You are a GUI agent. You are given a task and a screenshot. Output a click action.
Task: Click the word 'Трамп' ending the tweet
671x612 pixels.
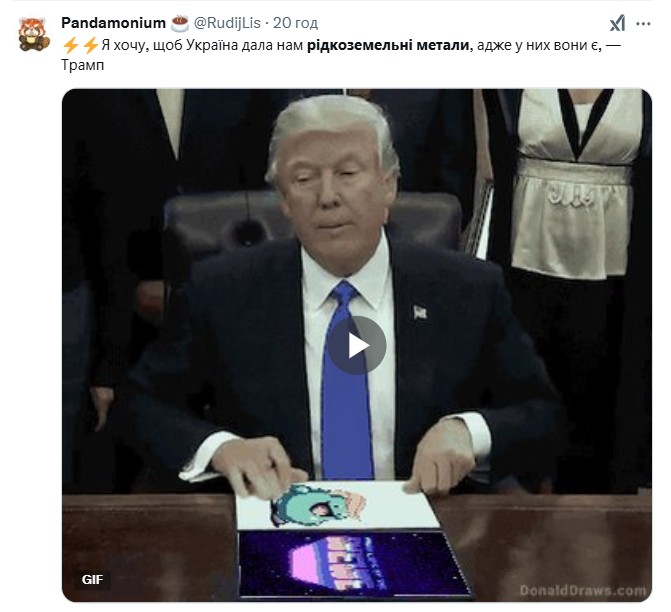click(x=83, y=65)
